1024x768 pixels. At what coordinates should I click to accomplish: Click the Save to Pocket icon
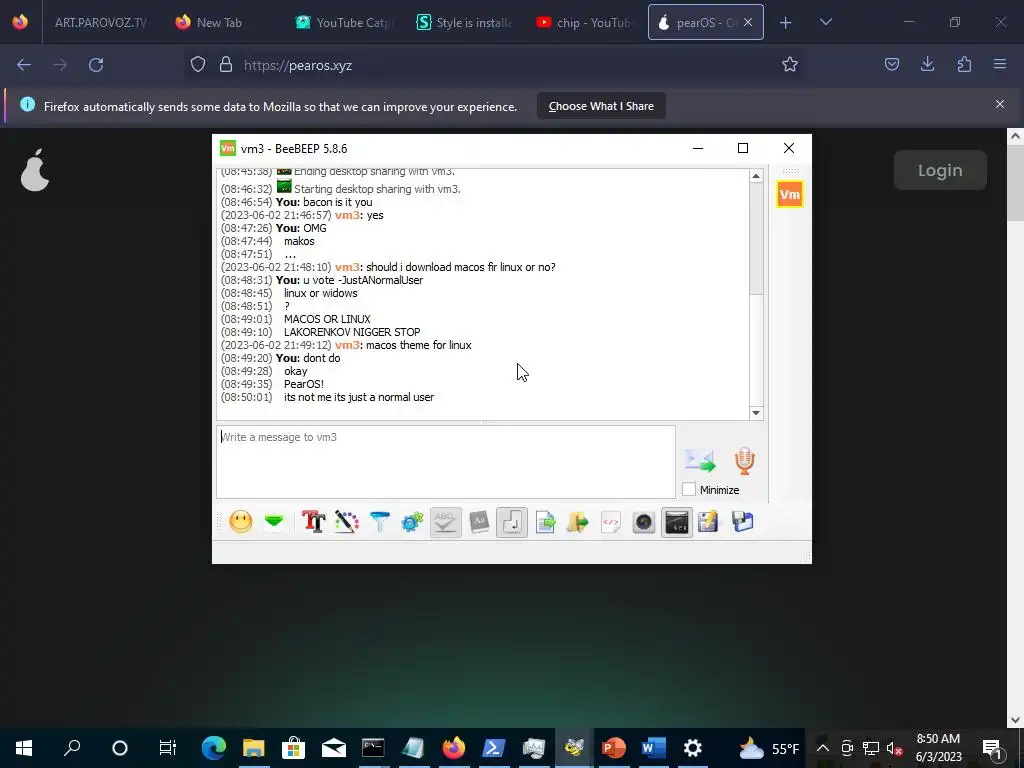[891, 64]
